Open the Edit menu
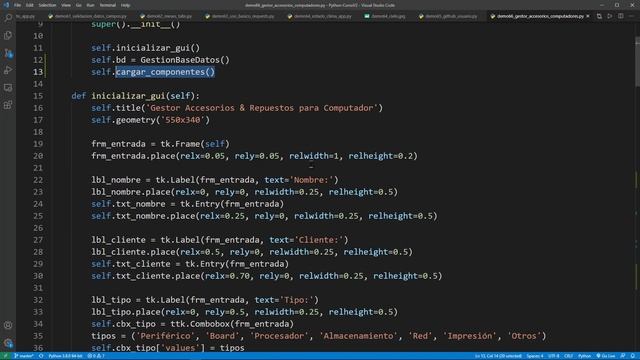Viewport: 640px width, 360px height. coord(30,5)
